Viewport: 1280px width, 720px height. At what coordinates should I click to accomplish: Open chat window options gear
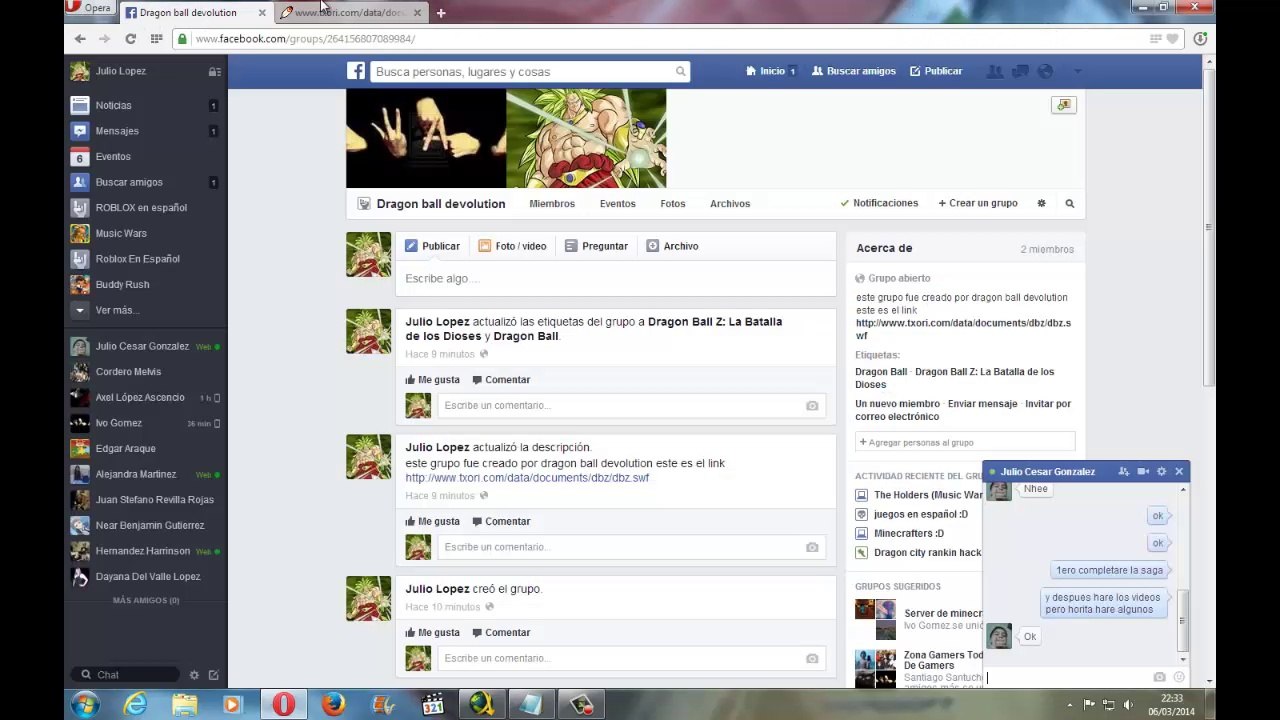pyautogui.click(x=1161, y=471)
